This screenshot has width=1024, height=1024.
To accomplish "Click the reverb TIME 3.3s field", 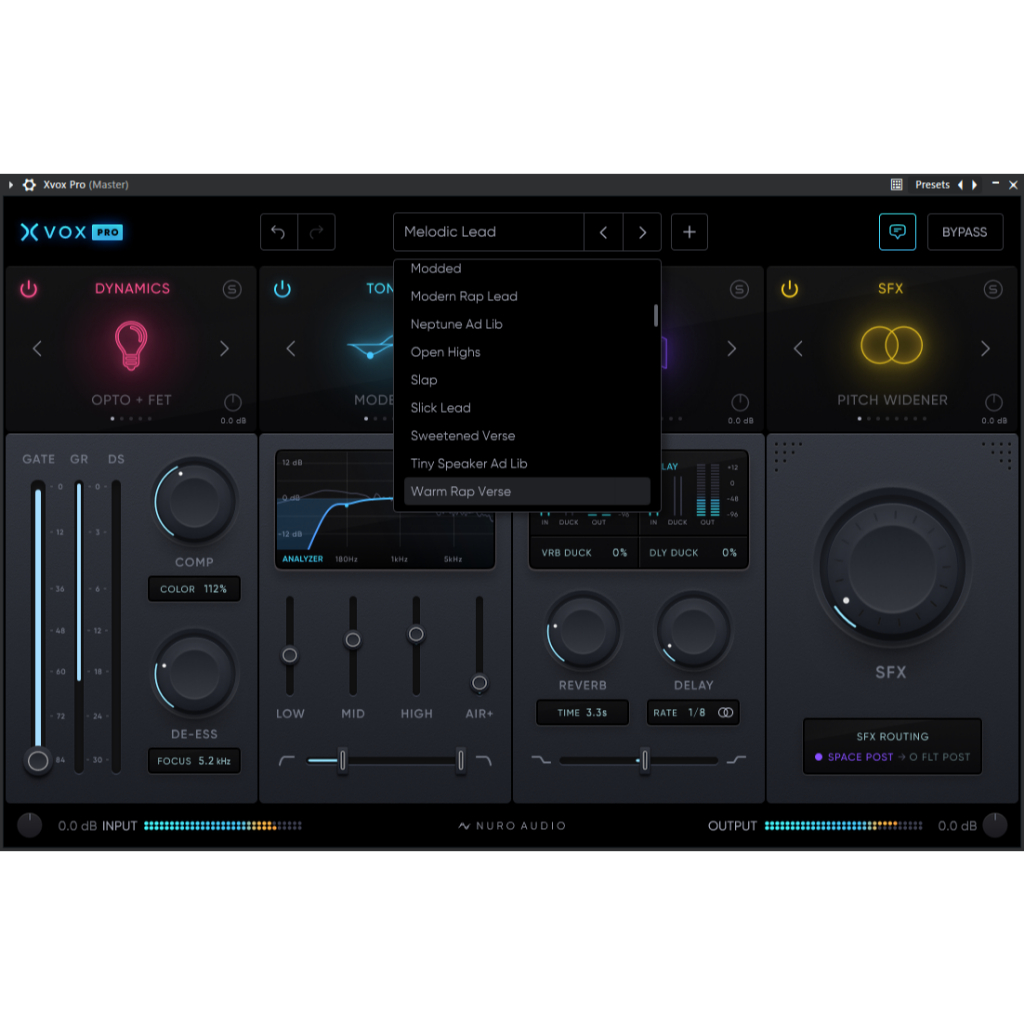I will coord(581,713).
